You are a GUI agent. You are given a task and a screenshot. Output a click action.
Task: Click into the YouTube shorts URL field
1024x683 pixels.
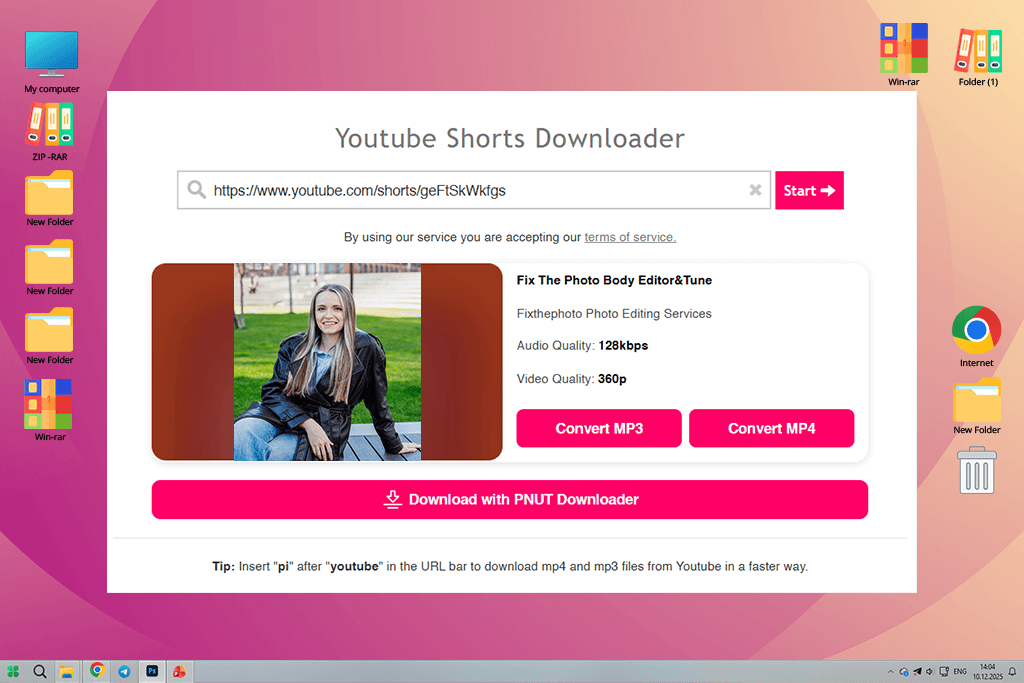(x=474, y=190)
